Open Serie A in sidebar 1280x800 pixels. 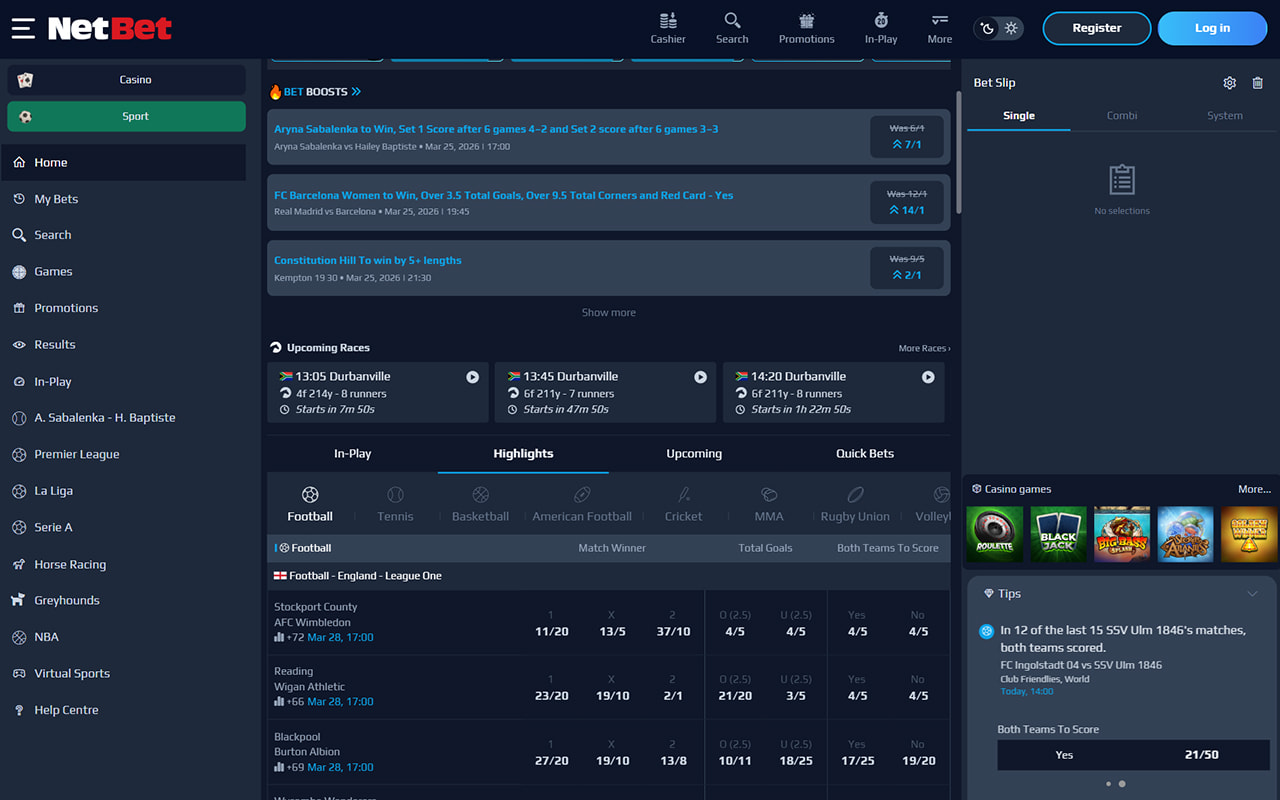coord(123,527)
